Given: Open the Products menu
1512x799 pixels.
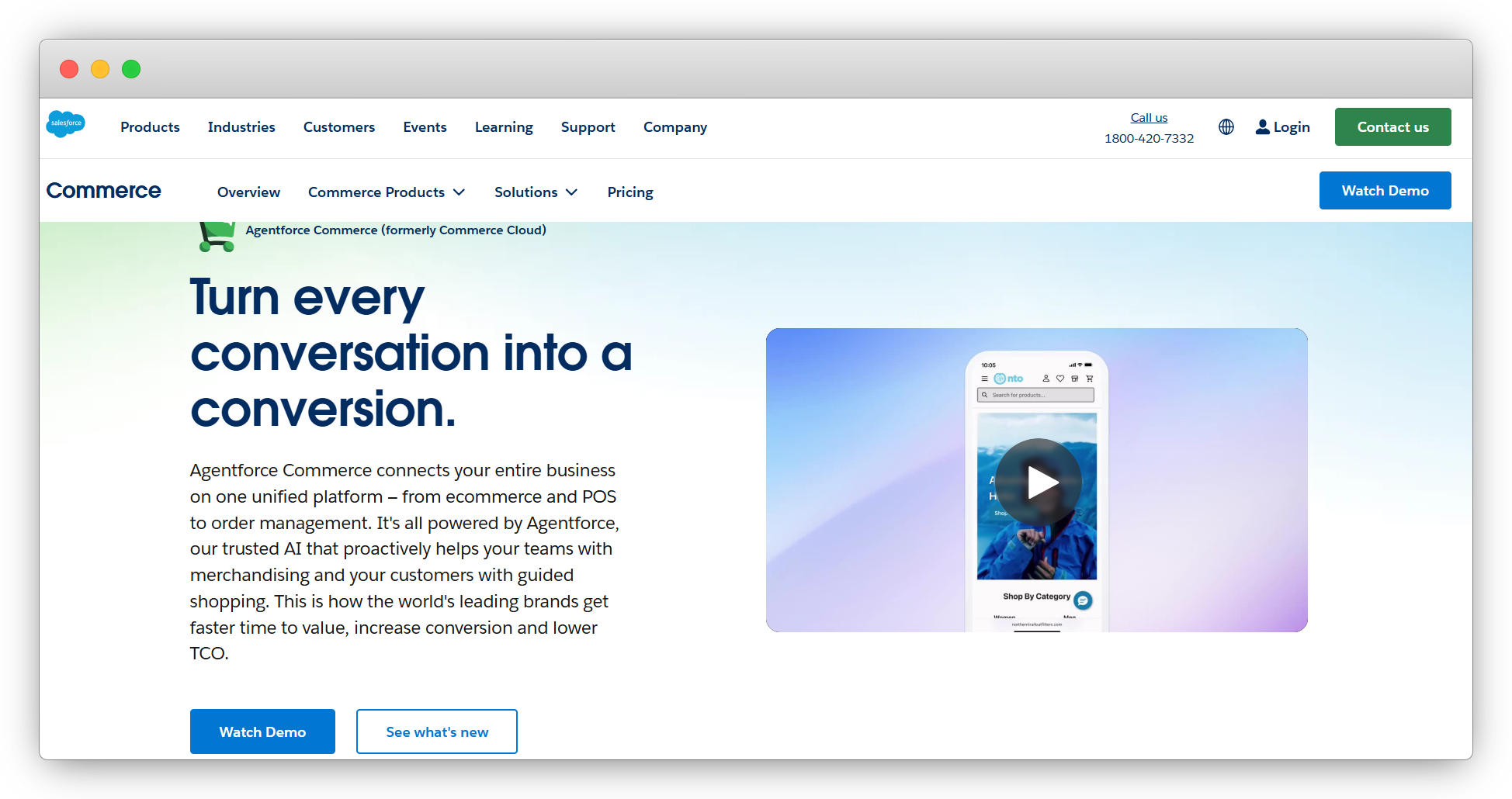Looking at the screenshot, I should (x=150, y=126).
